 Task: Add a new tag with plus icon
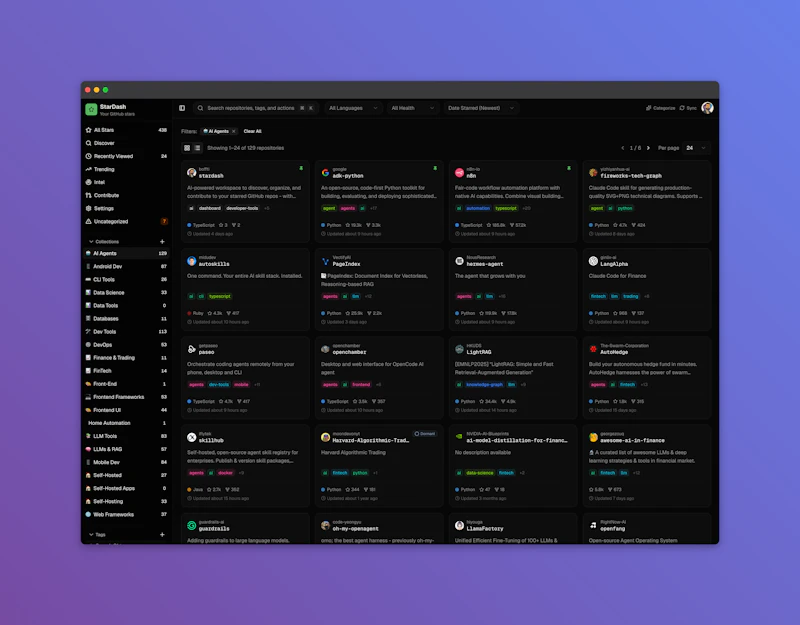tap(162, 535)
